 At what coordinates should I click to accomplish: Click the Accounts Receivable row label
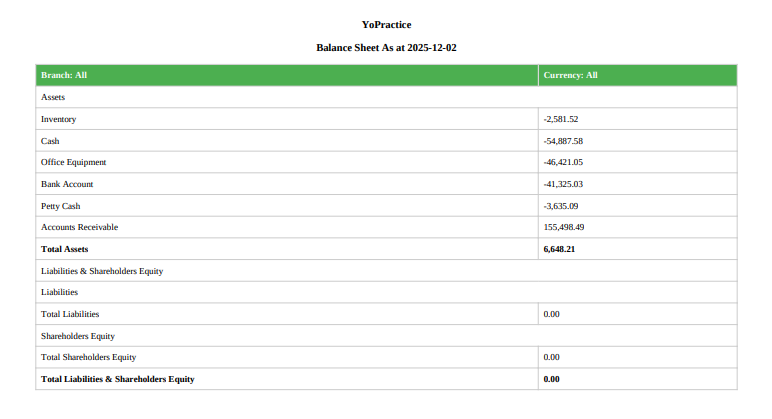coord(80,227)
